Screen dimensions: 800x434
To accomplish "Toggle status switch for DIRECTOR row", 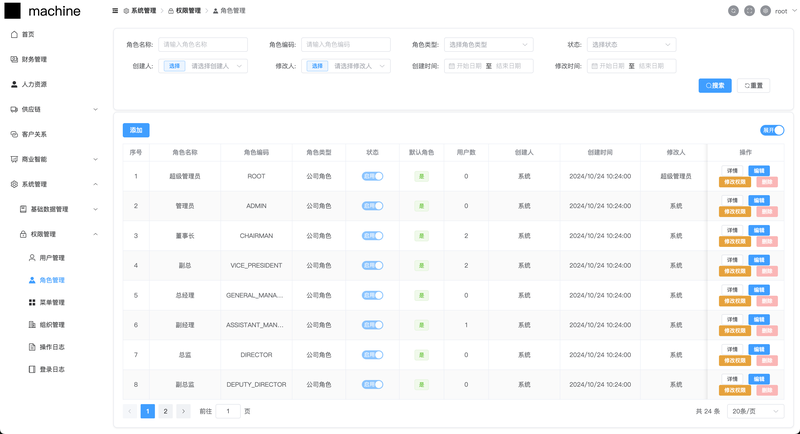I will tap(372, 354).
